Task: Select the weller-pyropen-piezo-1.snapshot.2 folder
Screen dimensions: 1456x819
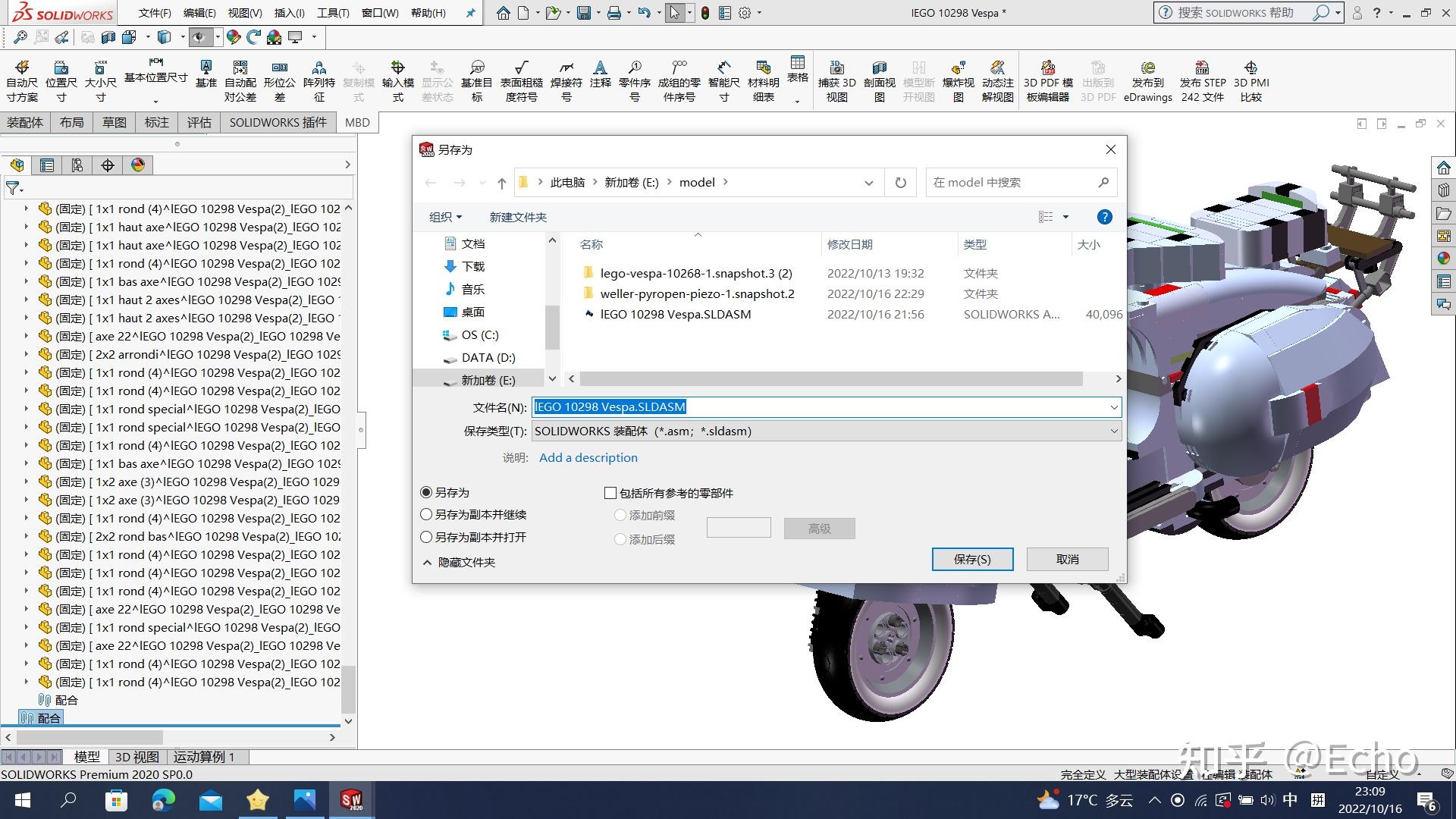Action: [x=697, y=293]
